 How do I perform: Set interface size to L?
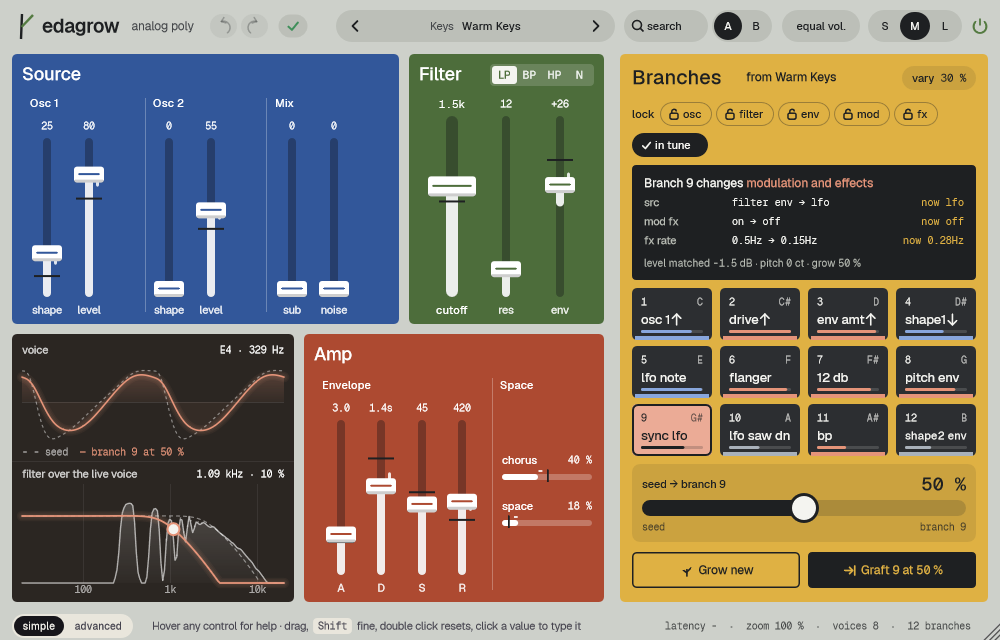click(x=945, y=26)
